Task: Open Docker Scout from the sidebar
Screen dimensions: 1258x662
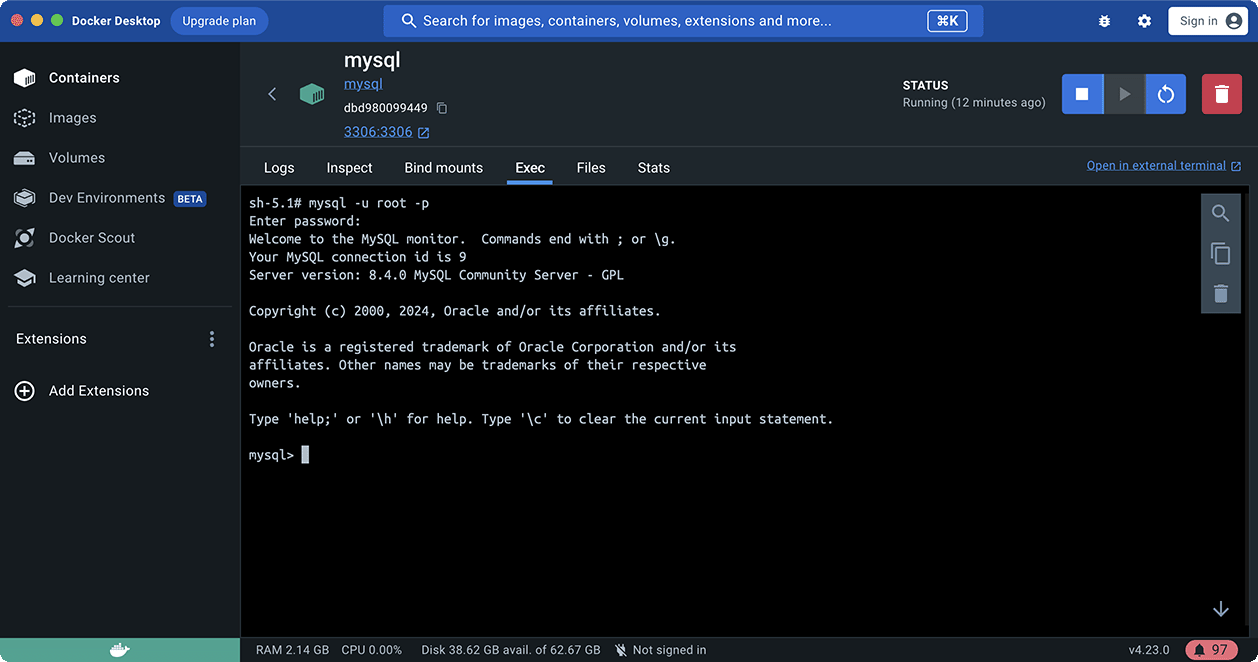Action: coord(90,237)
